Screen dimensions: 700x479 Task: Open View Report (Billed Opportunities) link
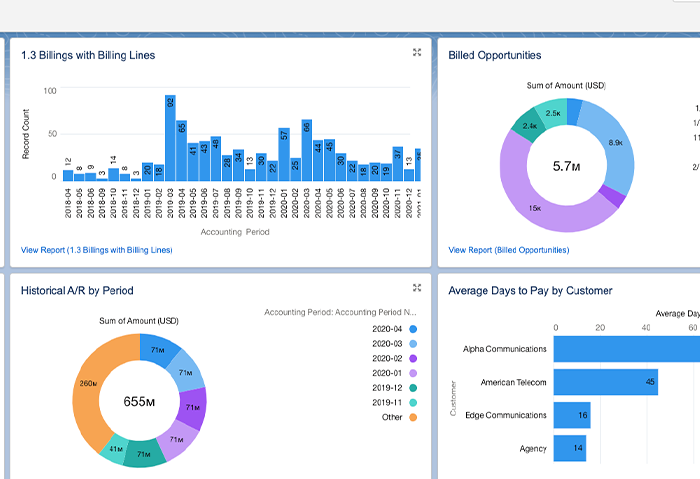[x=508, y=250]
